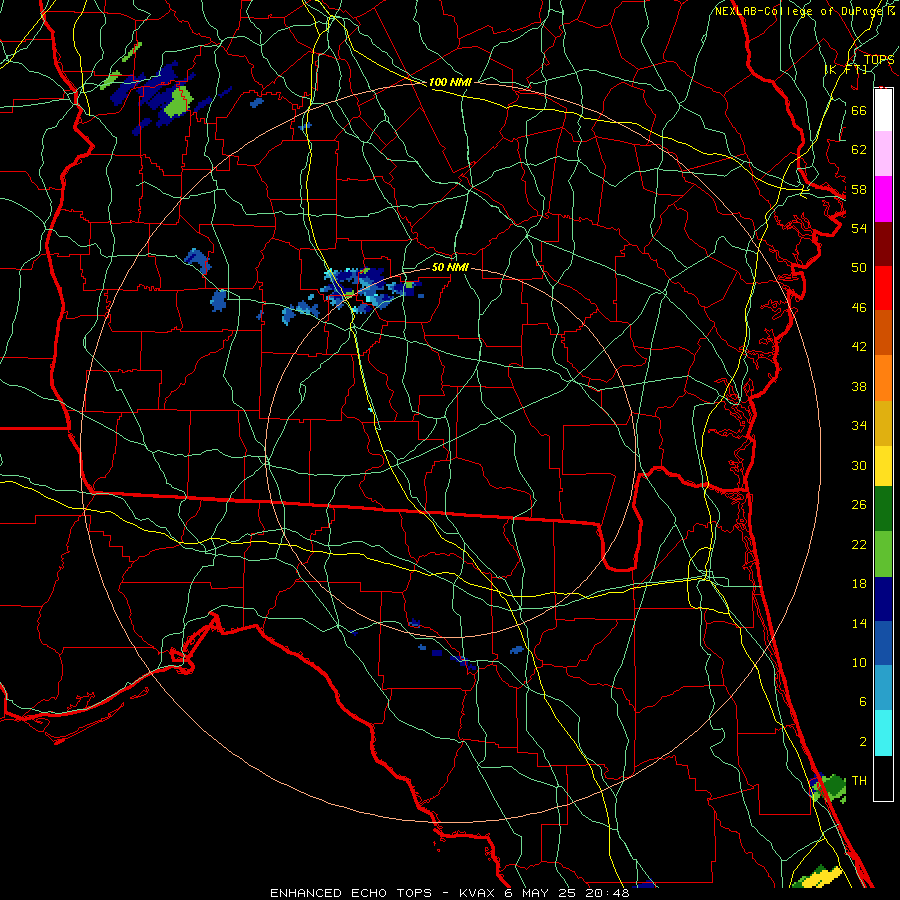Viewport: 900px width, 900px height.
Task: Click the 62 legend value
Action: (x=859, y=150)
